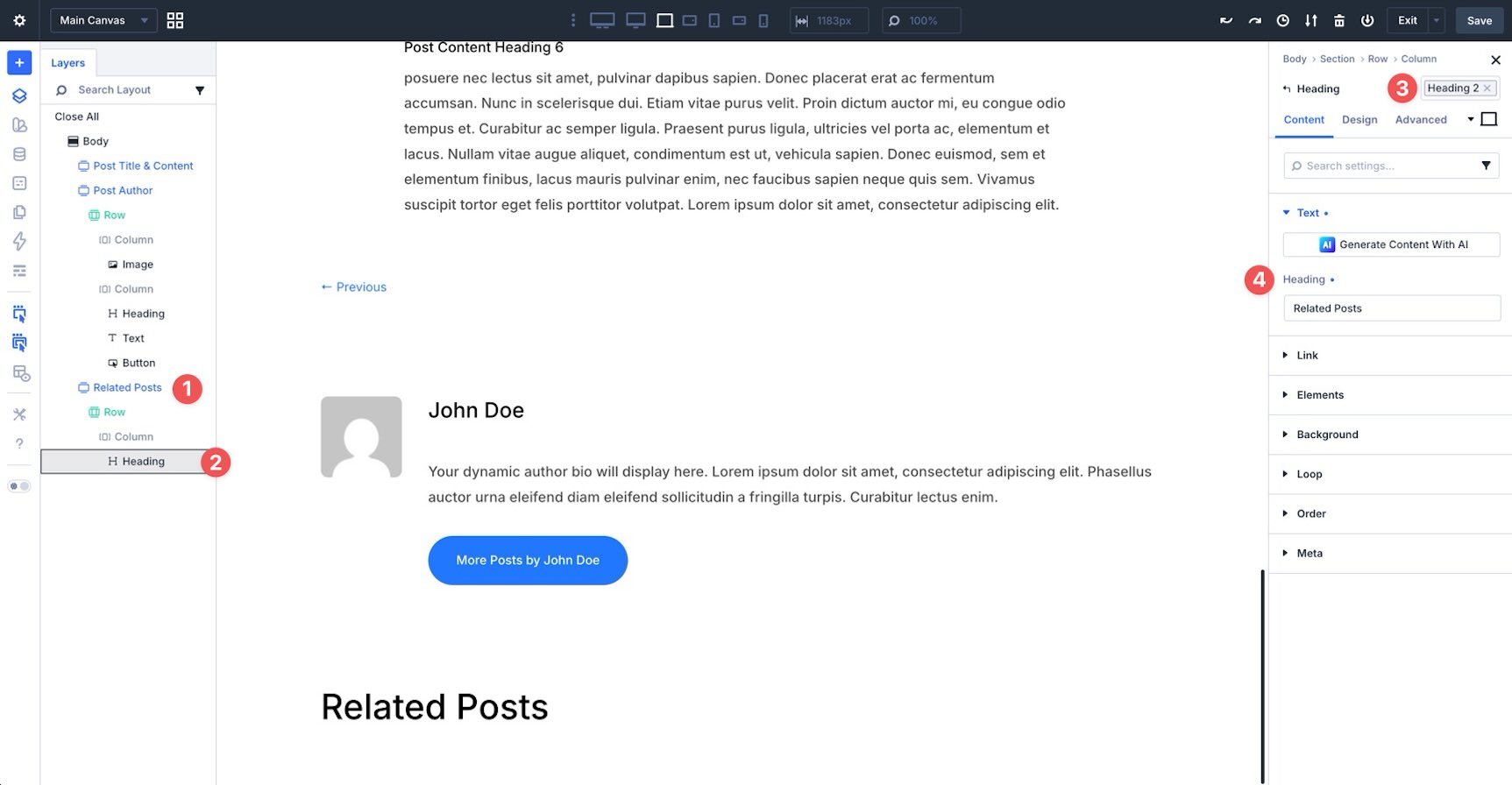Image resolution: width=1512 pixels, height=785 pixels.
Task: Toggle the light dark mode switch
Action: tap(19, 486)
